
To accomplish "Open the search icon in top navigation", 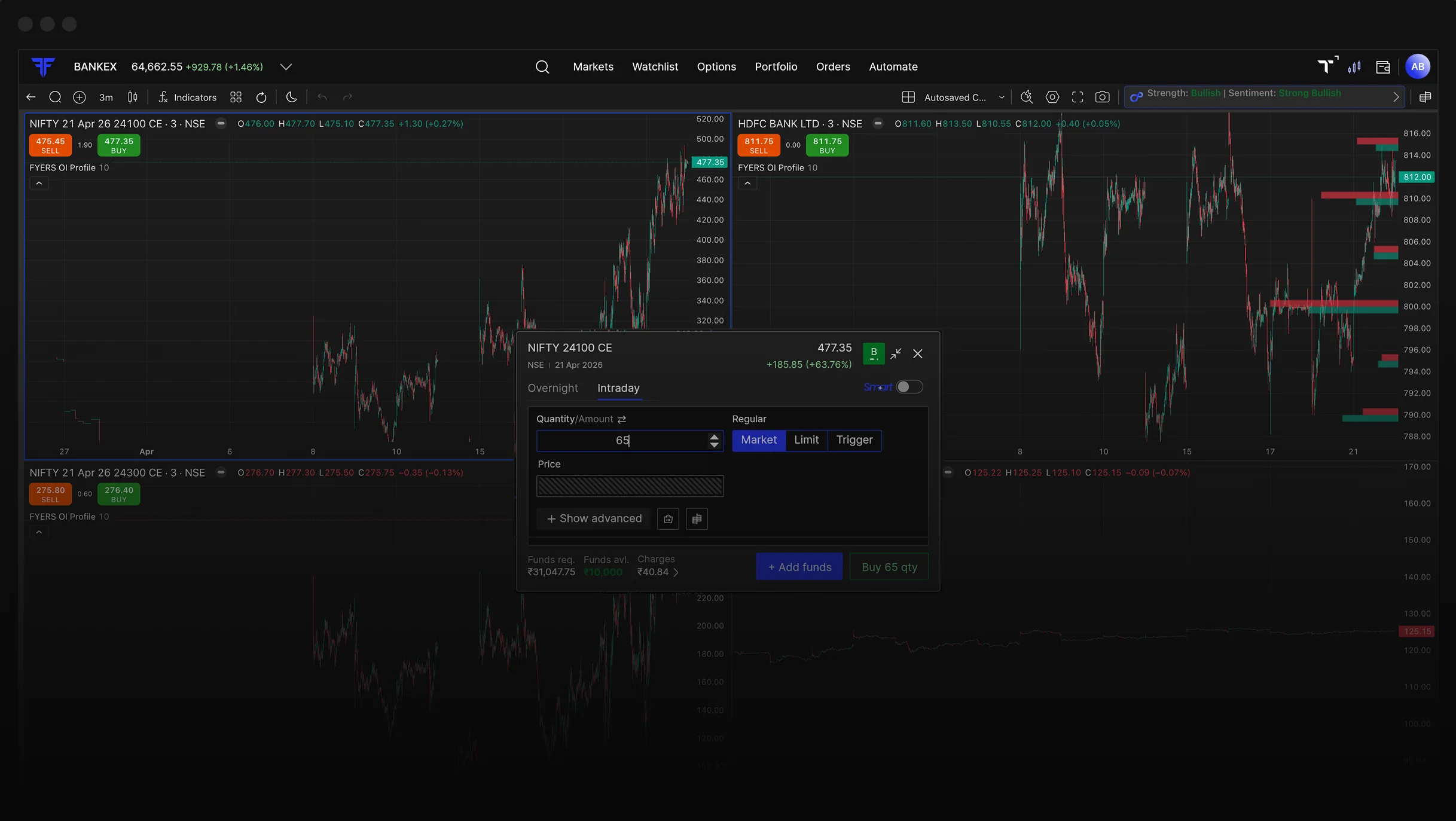I will pyautogui.click(x=542, y=66).
